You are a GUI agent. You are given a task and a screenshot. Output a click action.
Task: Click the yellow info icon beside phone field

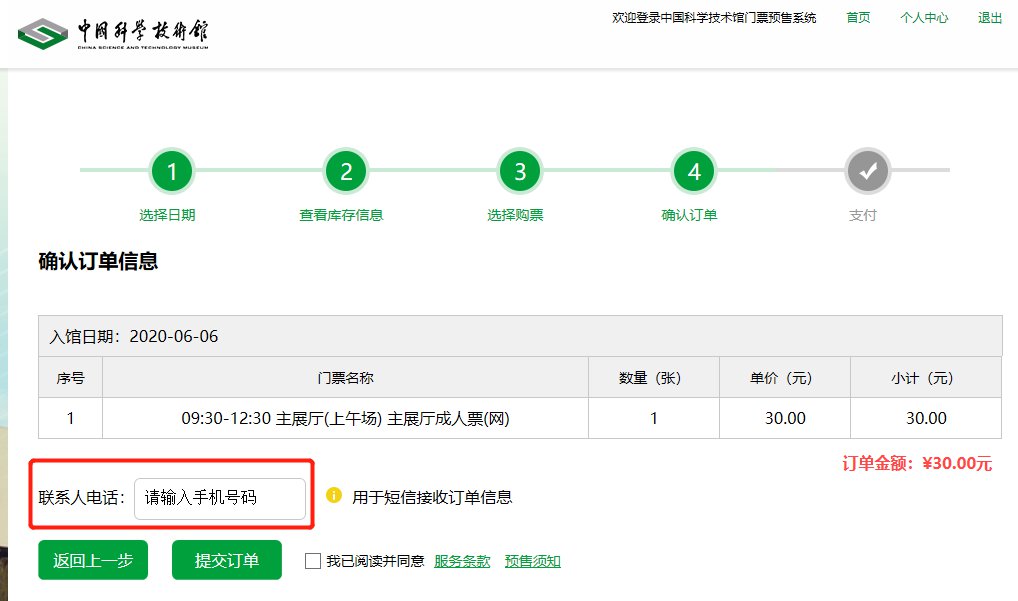tap(334, 496)
